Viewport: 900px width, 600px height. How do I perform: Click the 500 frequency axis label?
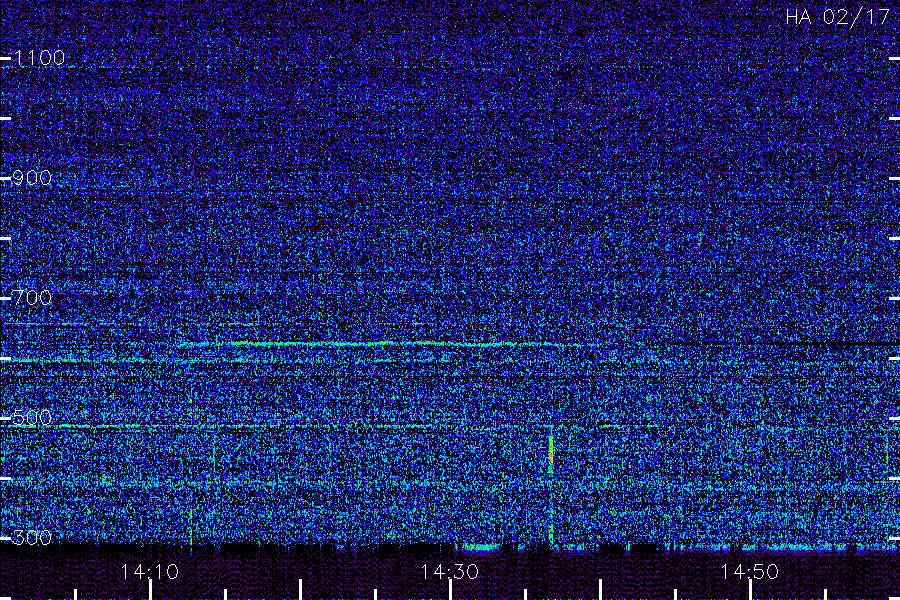click(33, 418)
